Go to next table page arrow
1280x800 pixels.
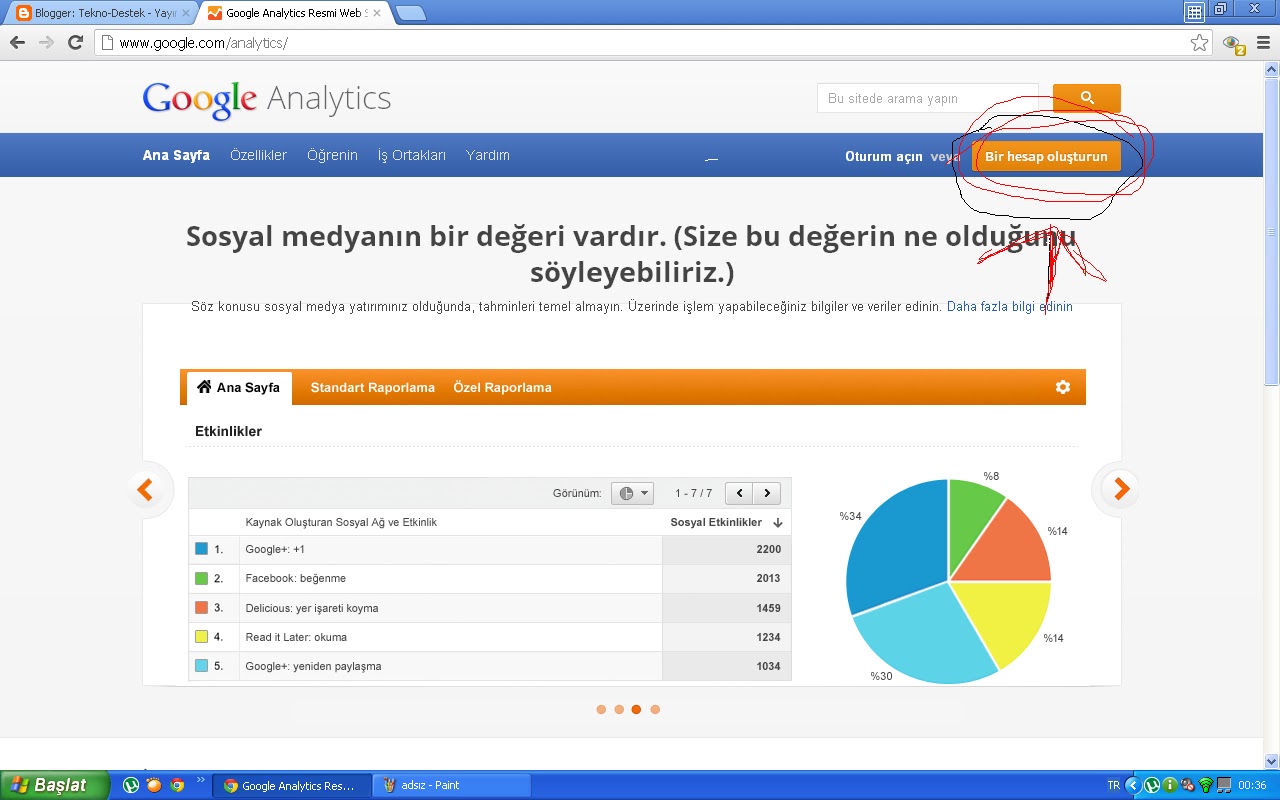click(767, 493)
